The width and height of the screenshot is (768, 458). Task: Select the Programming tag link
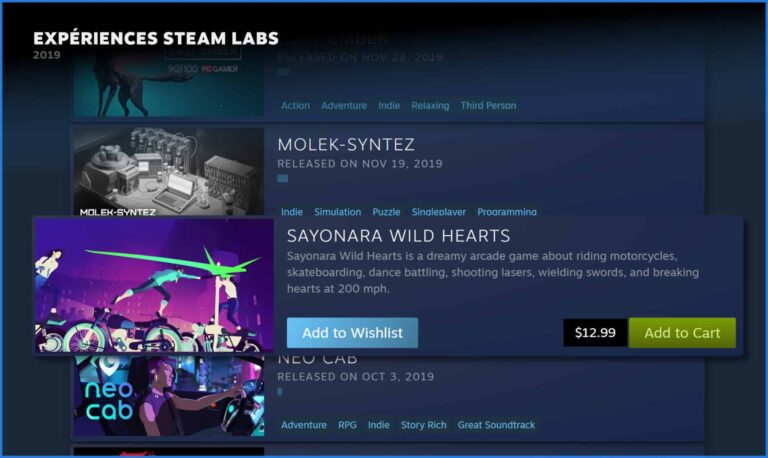[x=507, y=212]
